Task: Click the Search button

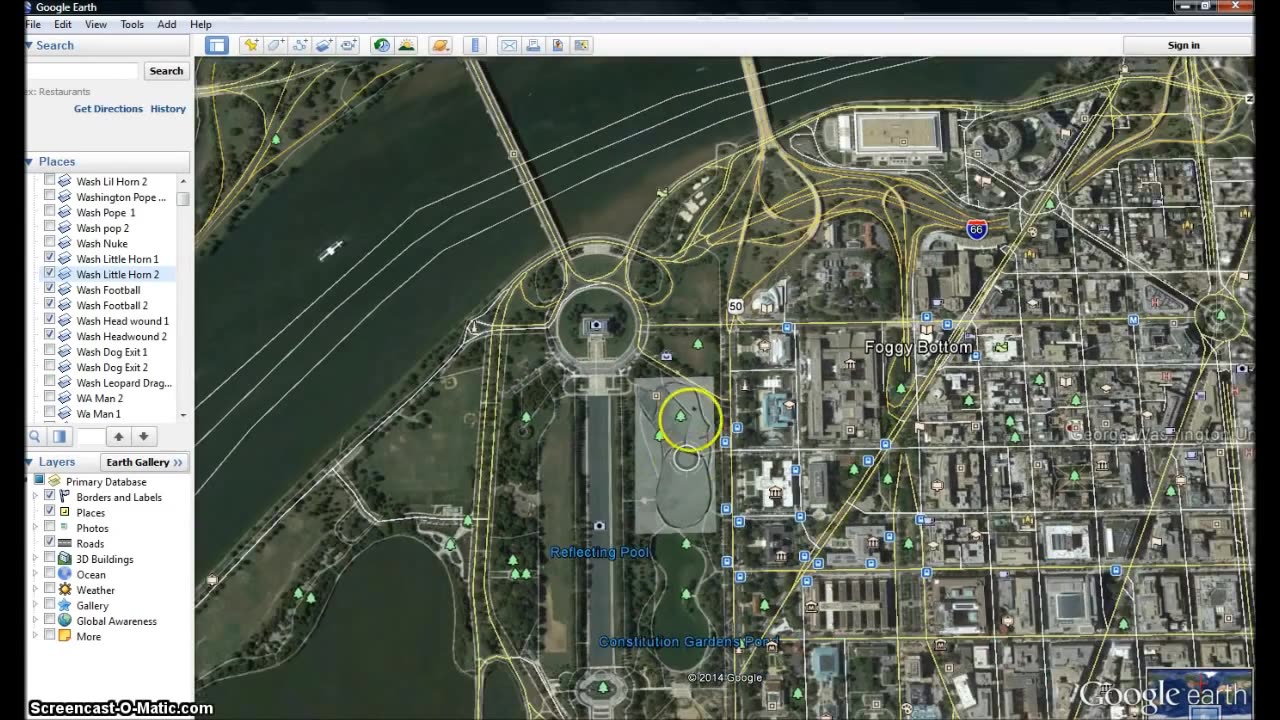Action: tap(166, 71)
